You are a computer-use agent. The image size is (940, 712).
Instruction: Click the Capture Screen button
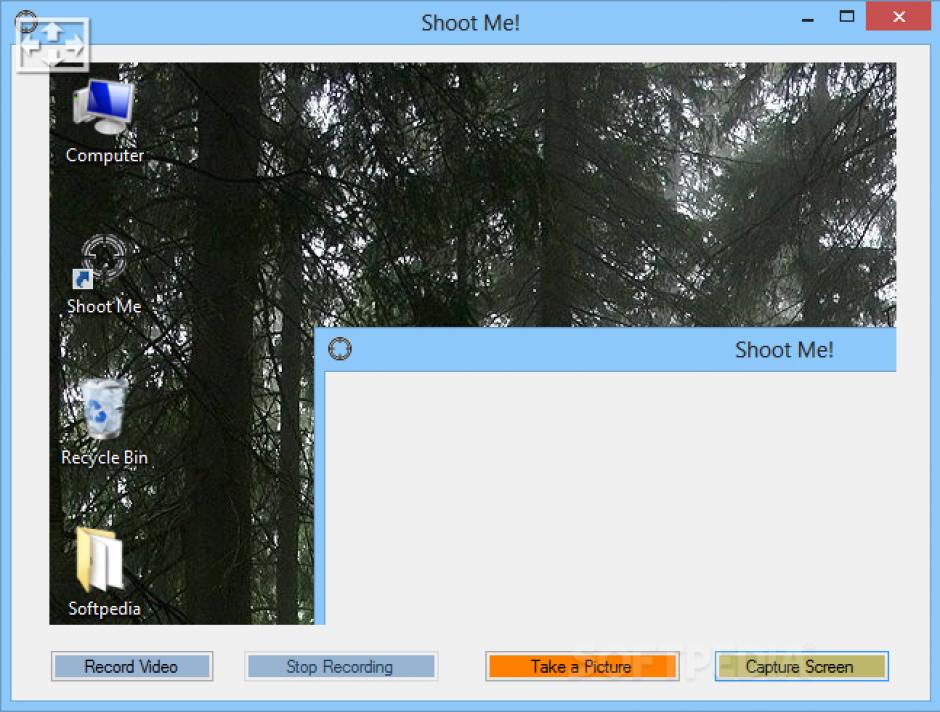pos(802,666)
